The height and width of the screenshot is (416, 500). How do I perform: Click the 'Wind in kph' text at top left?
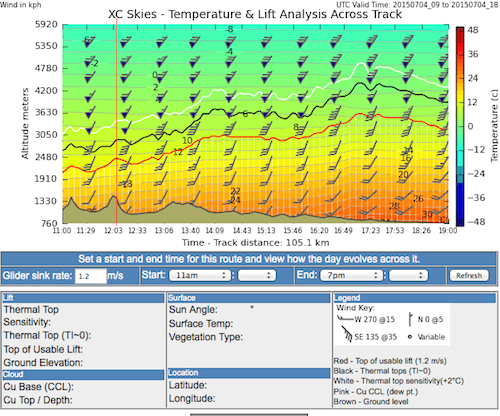coord(21,5)
